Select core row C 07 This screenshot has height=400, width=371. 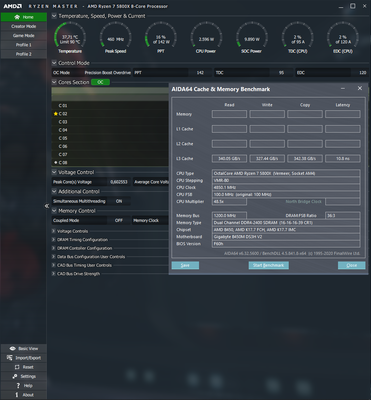[x=110, y=154]
